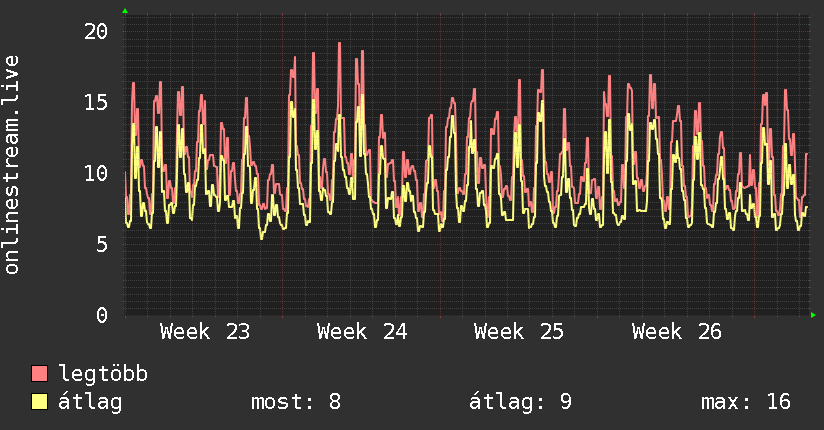The width and height of the screenshot is (824, 430).
Task: Click the átlag: 9 statistic
Action: (520, 402)
